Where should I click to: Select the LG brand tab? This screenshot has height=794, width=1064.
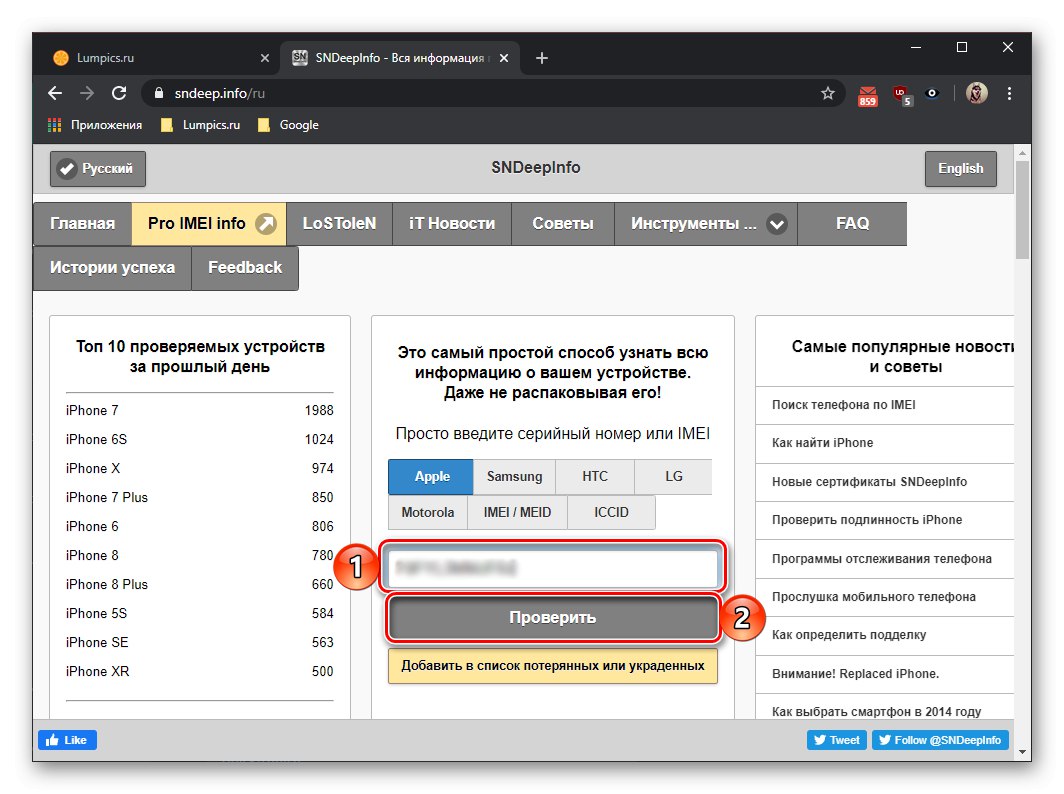[x=673, y=476]
